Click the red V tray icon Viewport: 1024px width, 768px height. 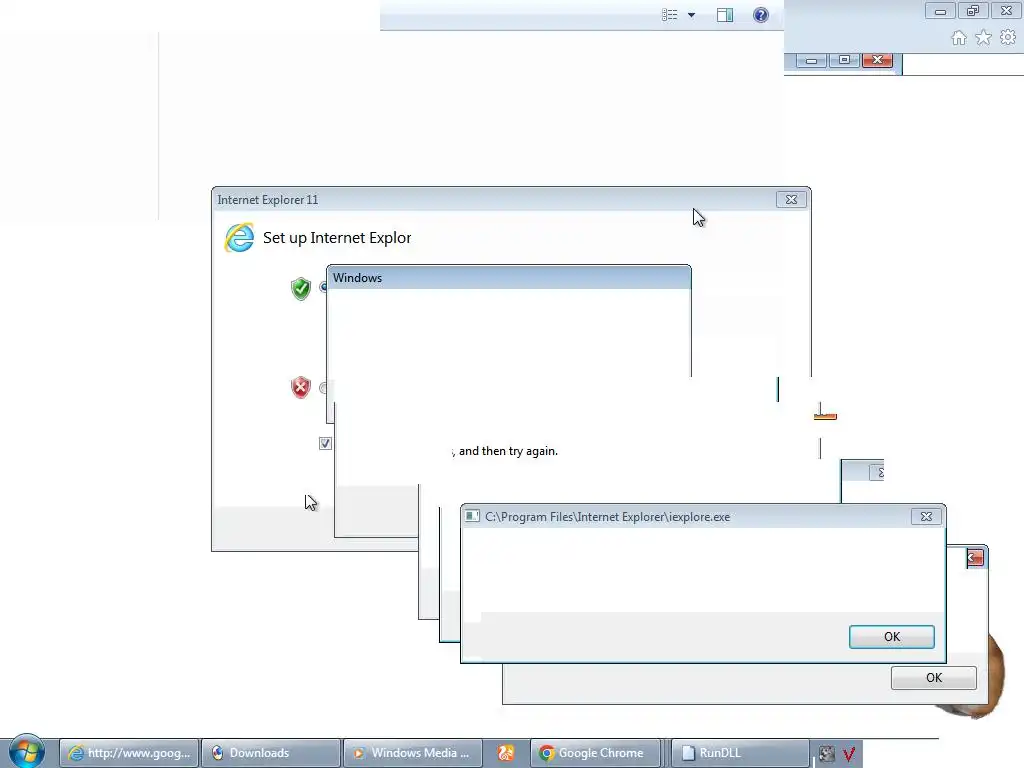(849, 754)
